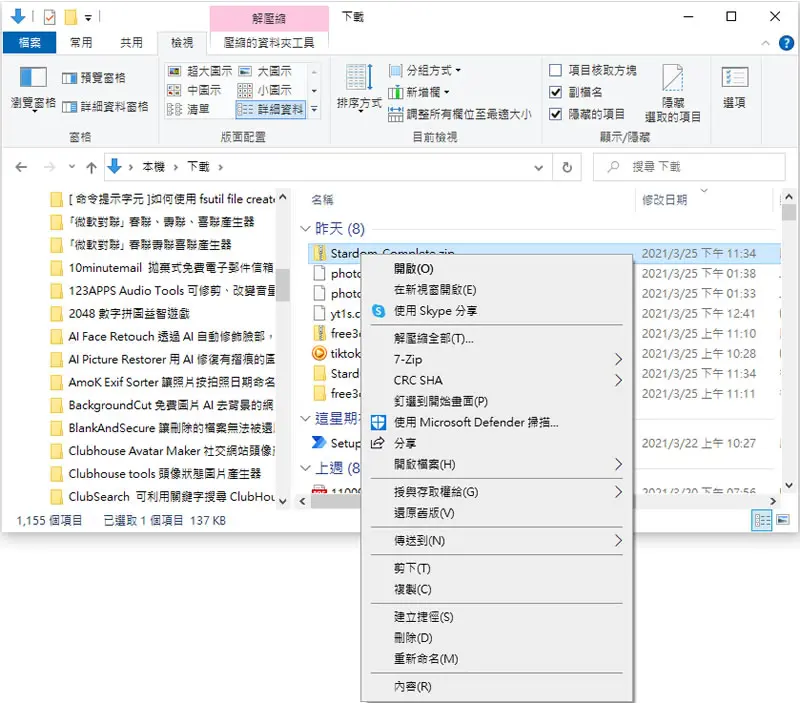Screen dimensions: 800x703
Task: Click the 隱藏選取的項目 icon
Action: (672, 78)
